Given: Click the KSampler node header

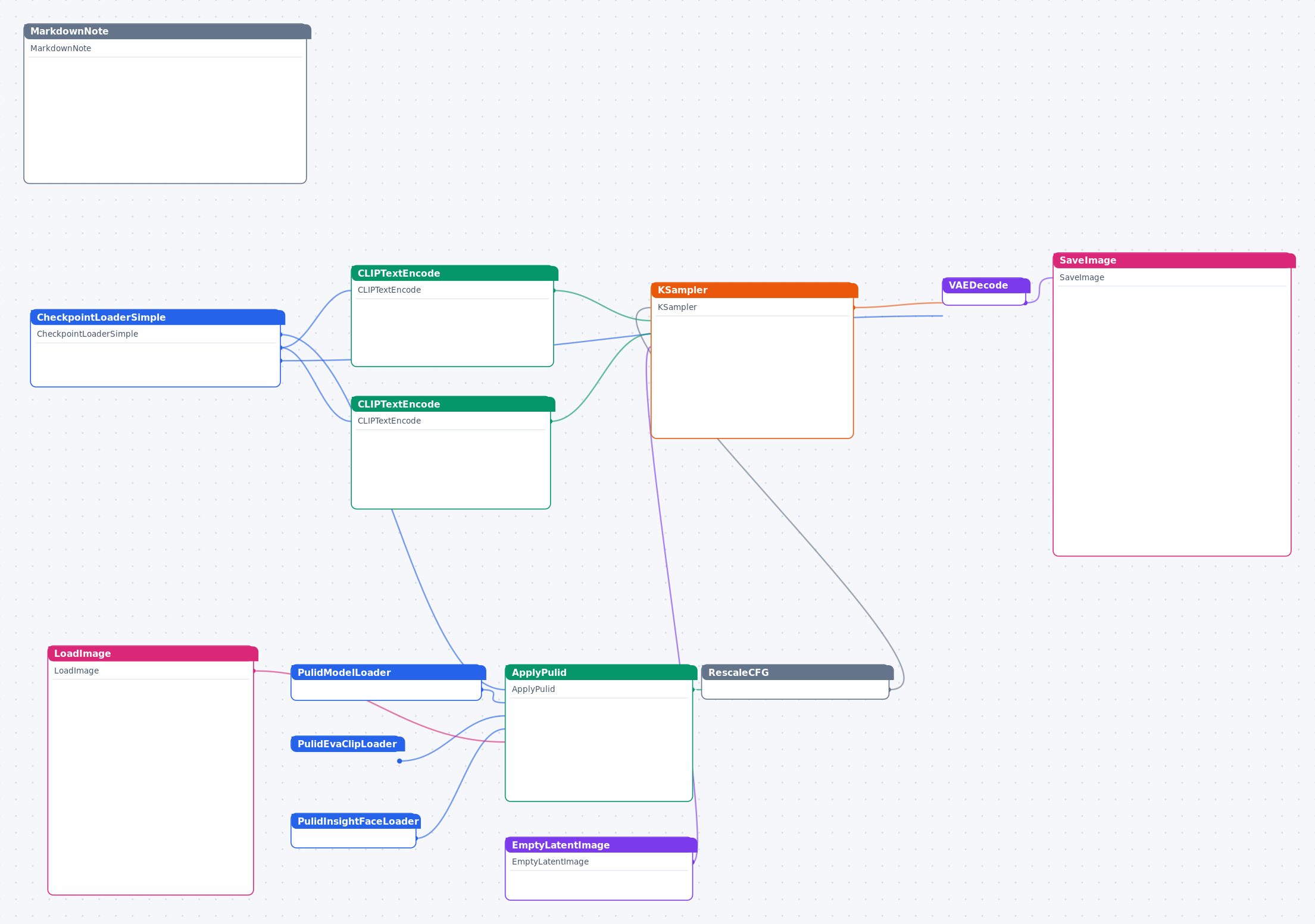Looking at the screenshot, I should coord(755,290).
